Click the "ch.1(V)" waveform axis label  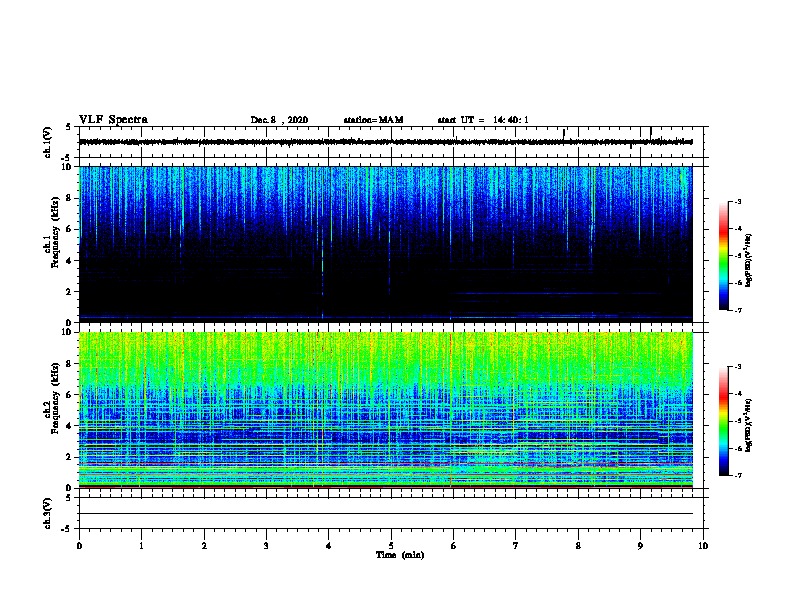(48, 142)
